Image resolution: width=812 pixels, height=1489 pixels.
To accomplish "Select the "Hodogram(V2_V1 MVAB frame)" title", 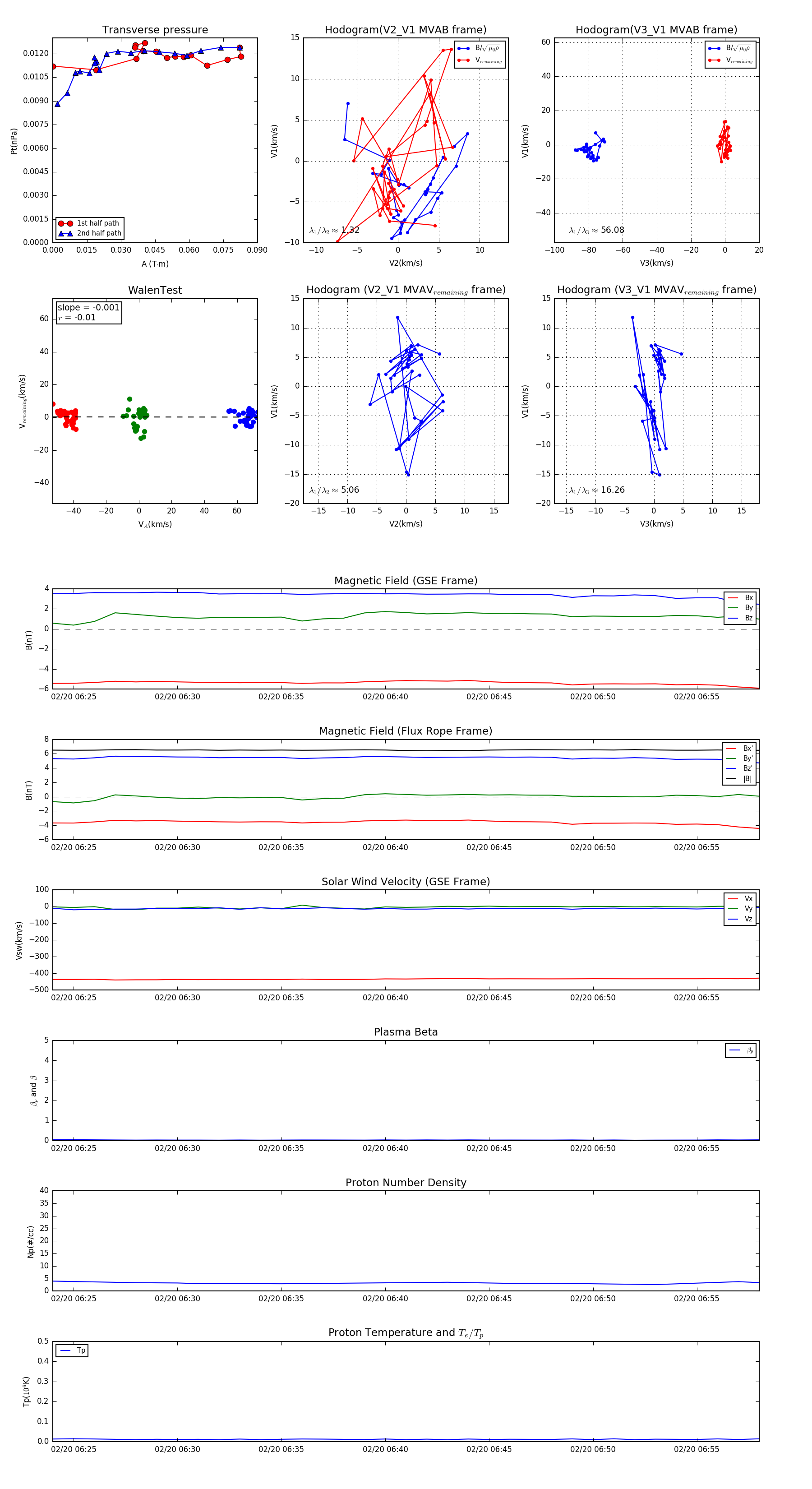I will (x=405, y=30).
